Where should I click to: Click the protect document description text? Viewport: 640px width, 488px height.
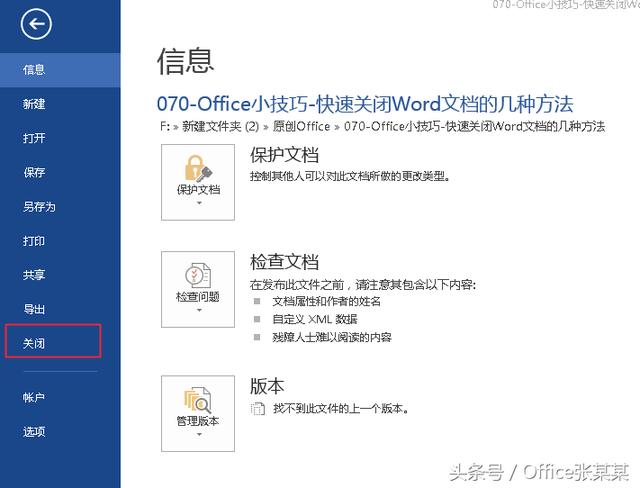tap(350, 177)
